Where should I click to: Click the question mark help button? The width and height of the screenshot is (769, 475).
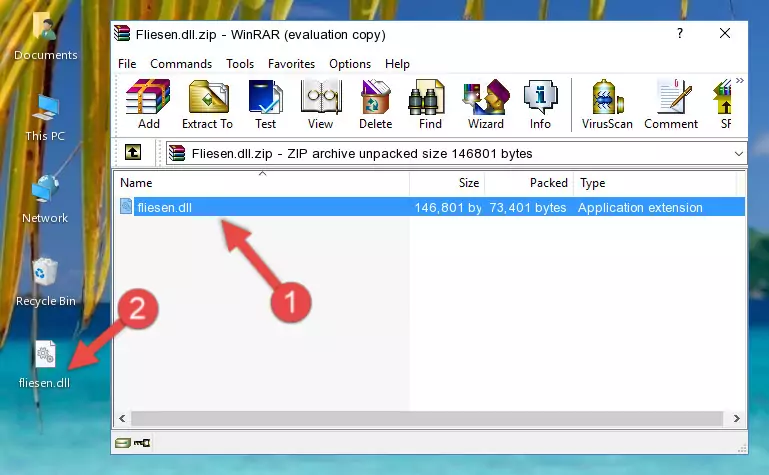click(x=680, y=33)
